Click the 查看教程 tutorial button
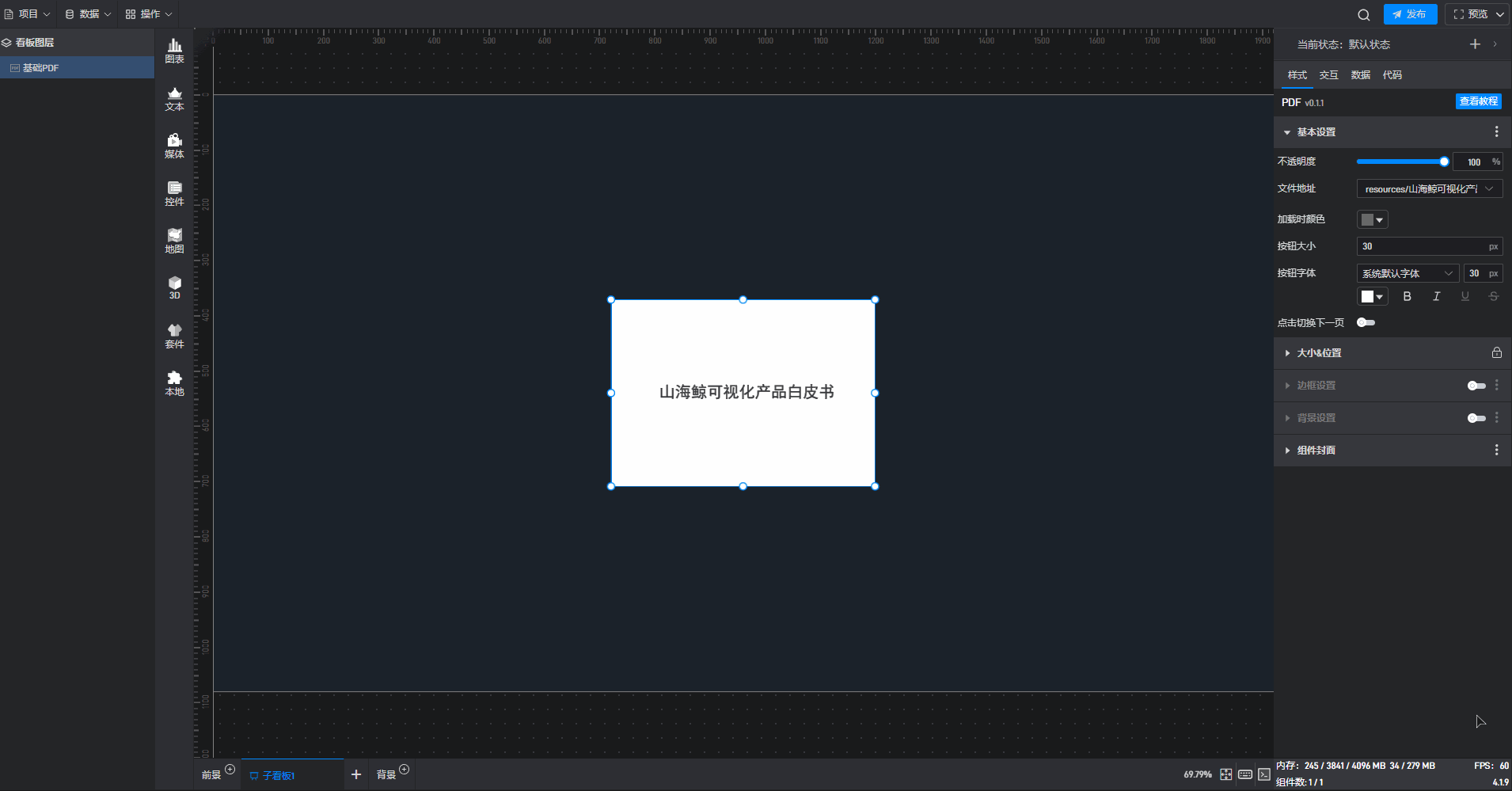The width and height of the screenshot is (1512, 791). 1478,101
